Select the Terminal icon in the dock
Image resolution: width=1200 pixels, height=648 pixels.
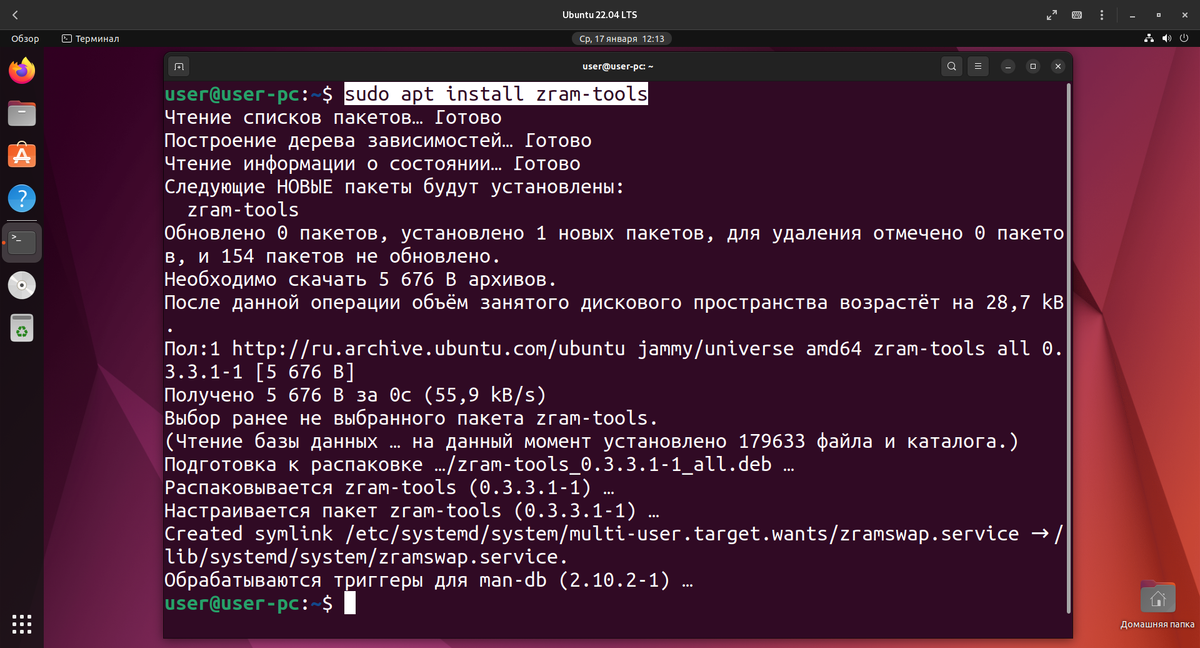tap(22, 242)
